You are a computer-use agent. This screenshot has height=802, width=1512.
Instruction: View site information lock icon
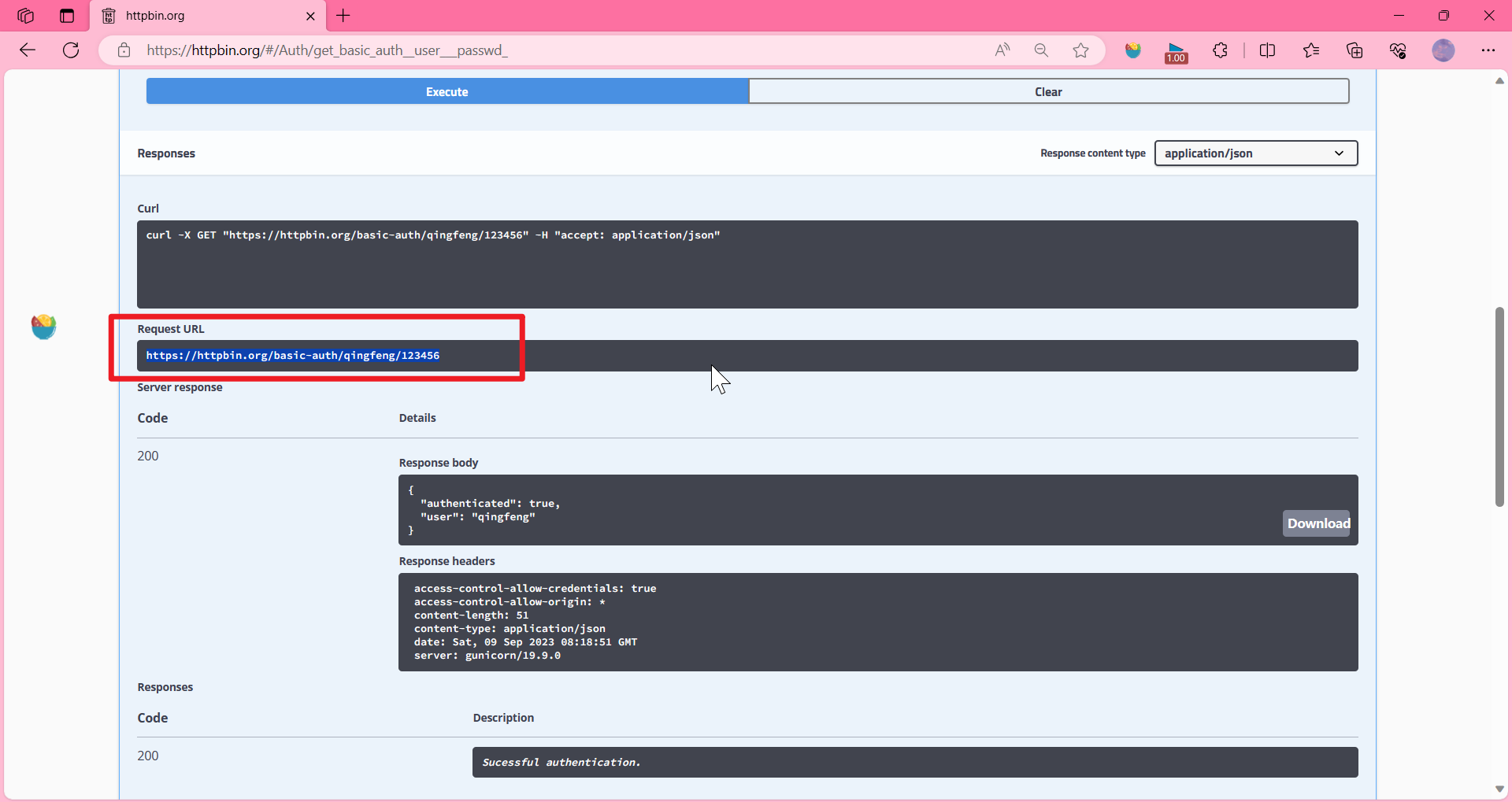pyautogui.click(x=124, y=50)
